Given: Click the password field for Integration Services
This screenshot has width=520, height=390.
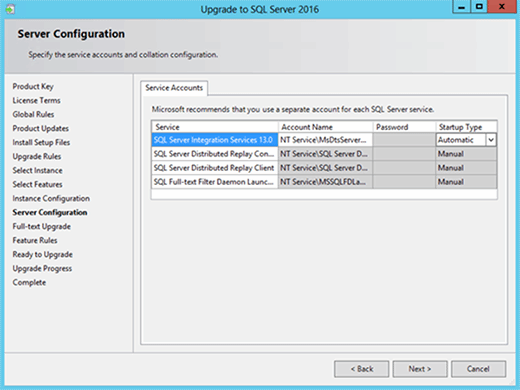Looking at the screenshot, I should 404,140.
